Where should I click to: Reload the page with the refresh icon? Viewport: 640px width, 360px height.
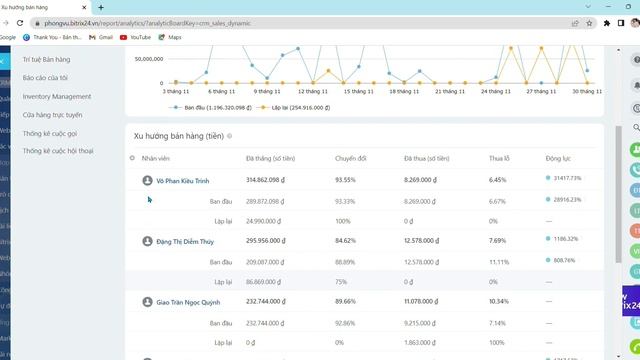(x=20, y=23)
